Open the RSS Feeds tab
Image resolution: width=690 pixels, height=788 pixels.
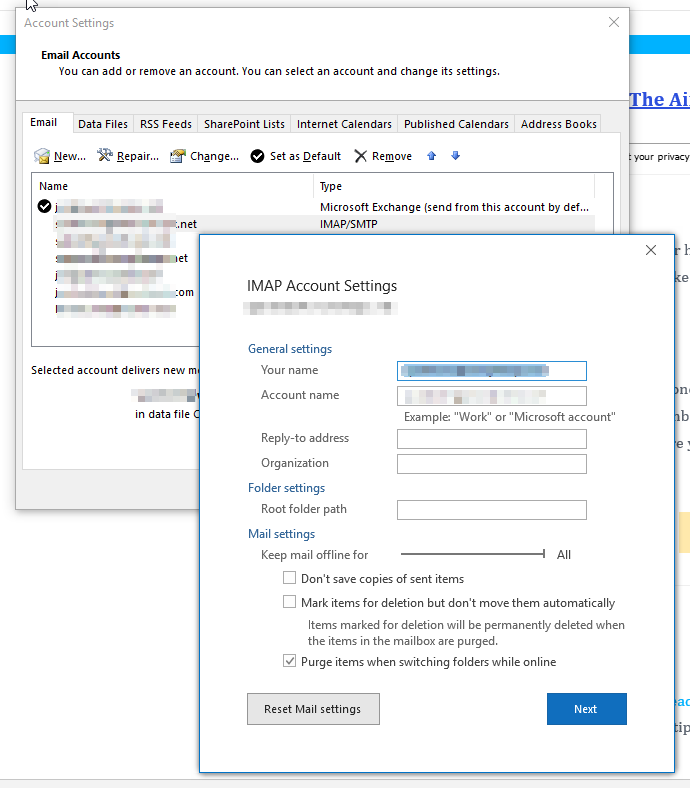(x=166, y=124)
